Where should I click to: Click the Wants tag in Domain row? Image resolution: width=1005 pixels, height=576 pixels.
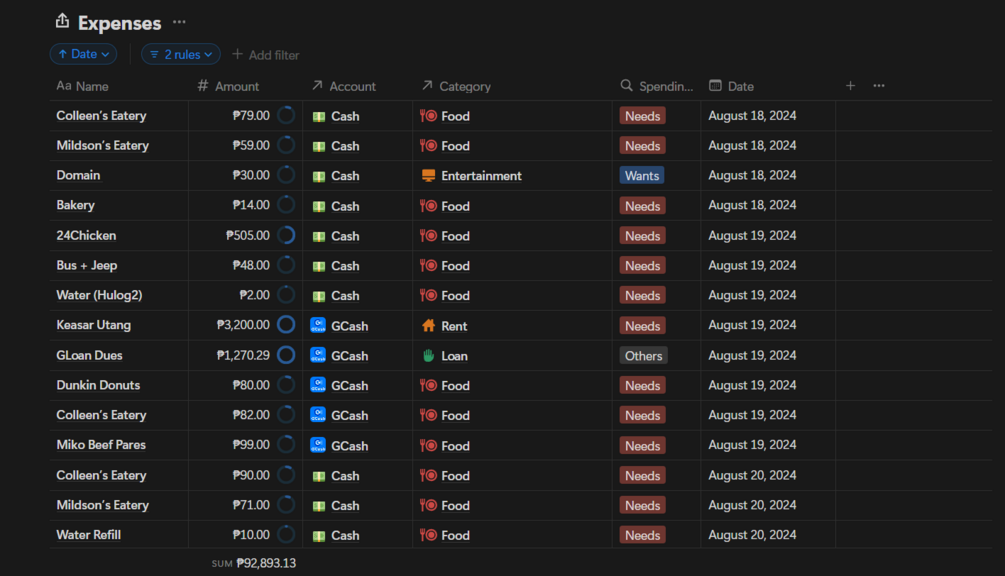pos(642,176)
